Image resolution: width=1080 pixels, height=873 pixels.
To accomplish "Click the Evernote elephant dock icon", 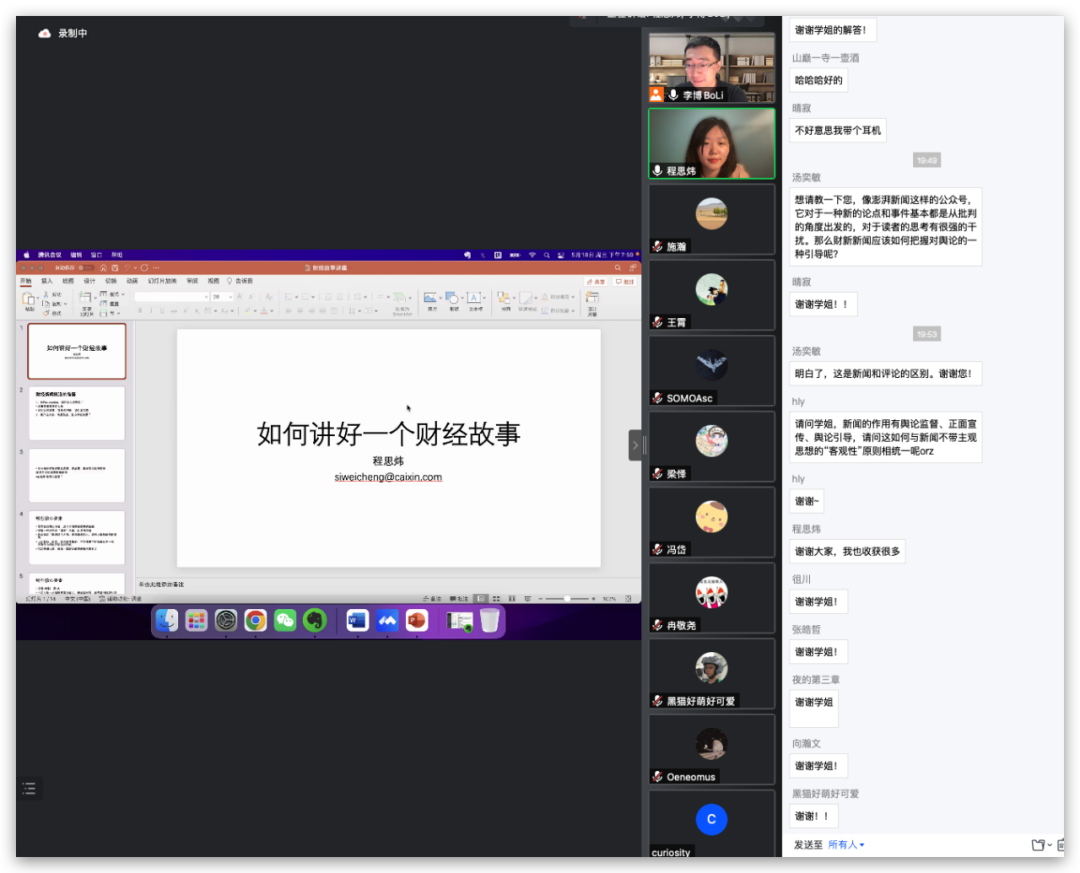I will click(x=315, y=620).
